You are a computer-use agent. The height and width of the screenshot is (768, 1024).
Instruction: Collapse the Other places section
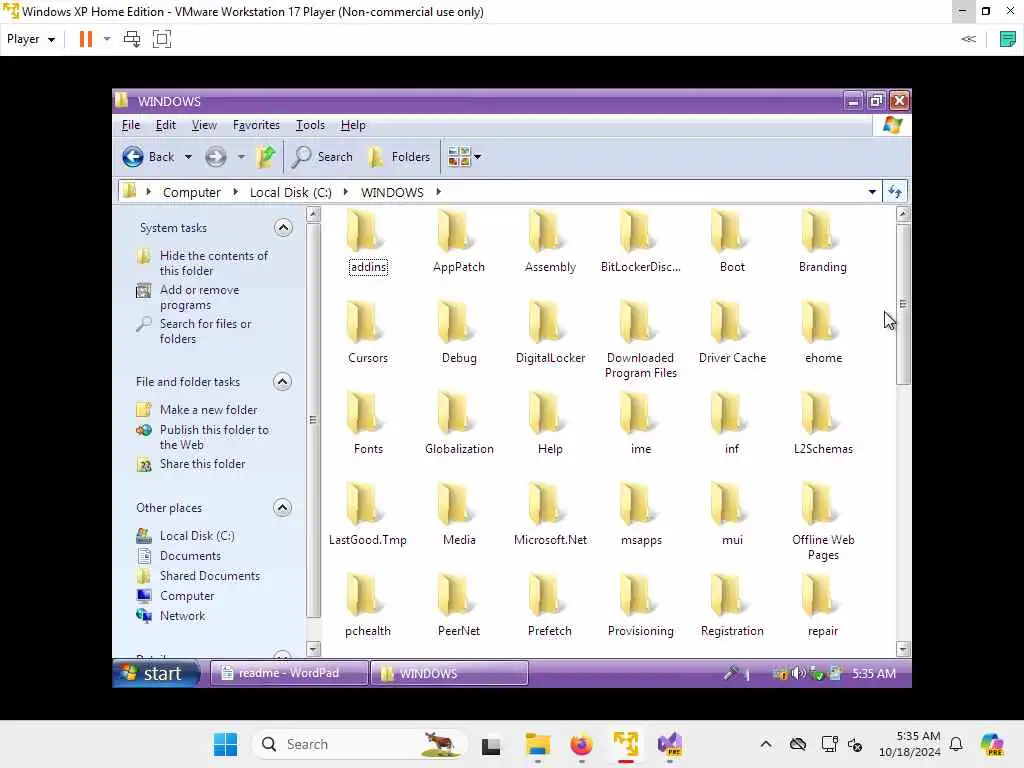tap(282, 507)
